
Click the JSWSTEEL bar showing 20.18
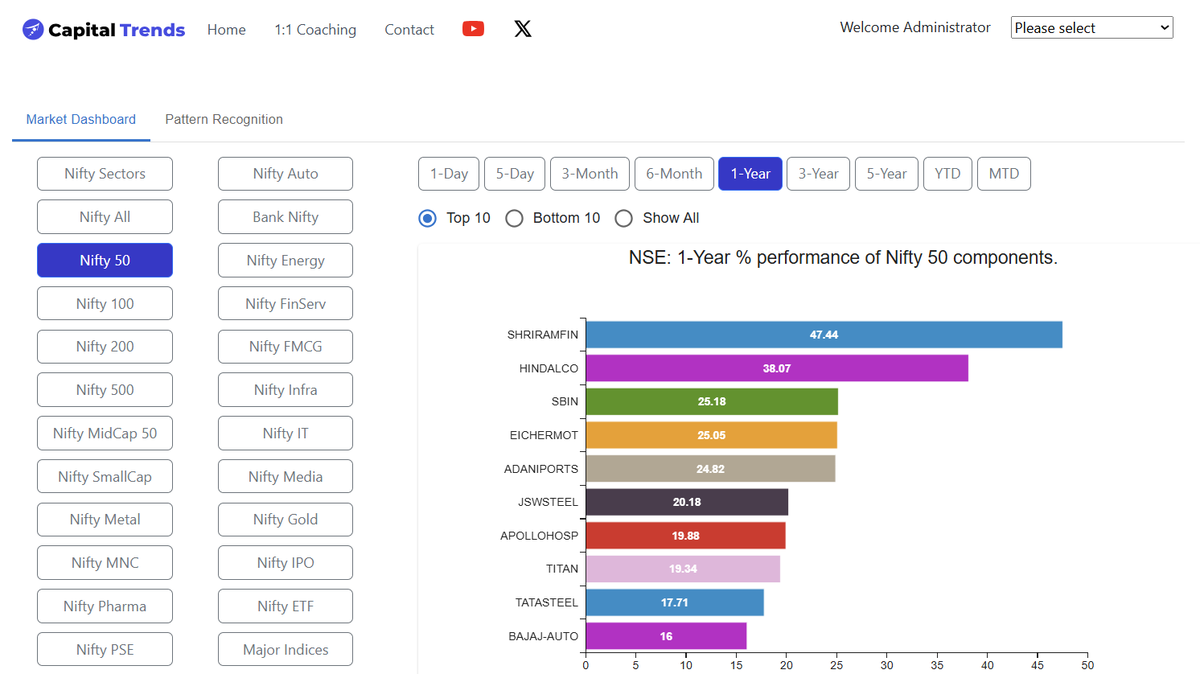(687, 502)
